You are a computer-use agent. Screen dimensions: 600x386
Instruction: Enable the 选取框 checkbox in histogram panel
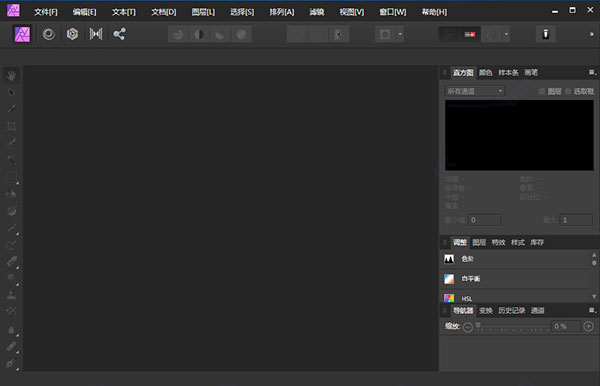point(568,91)
